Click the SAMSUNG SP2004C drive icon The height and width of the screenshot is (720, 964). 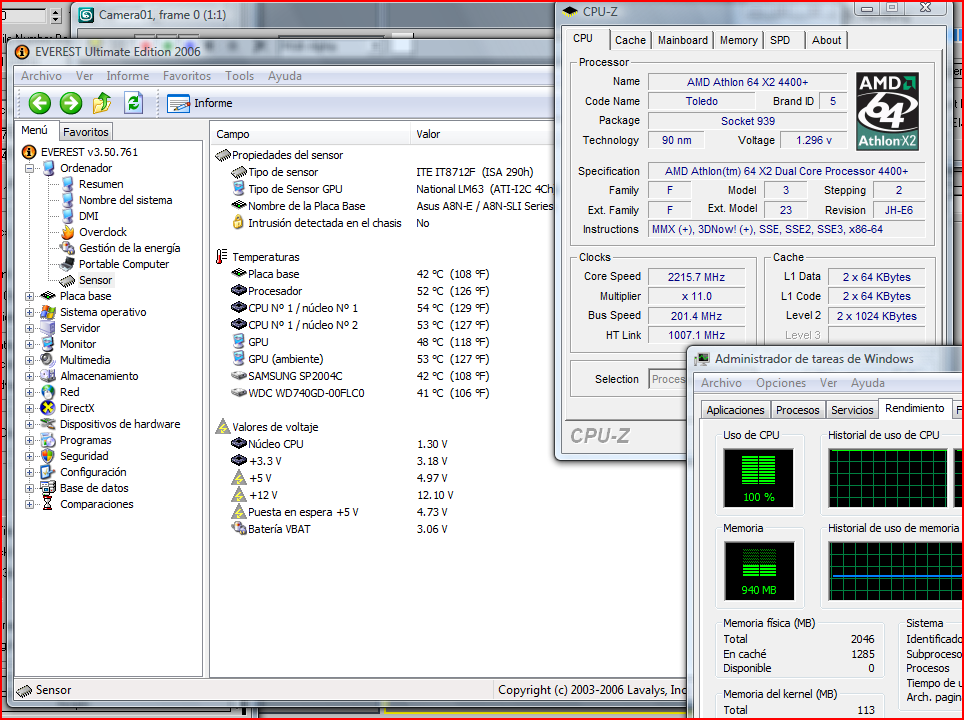239,376
